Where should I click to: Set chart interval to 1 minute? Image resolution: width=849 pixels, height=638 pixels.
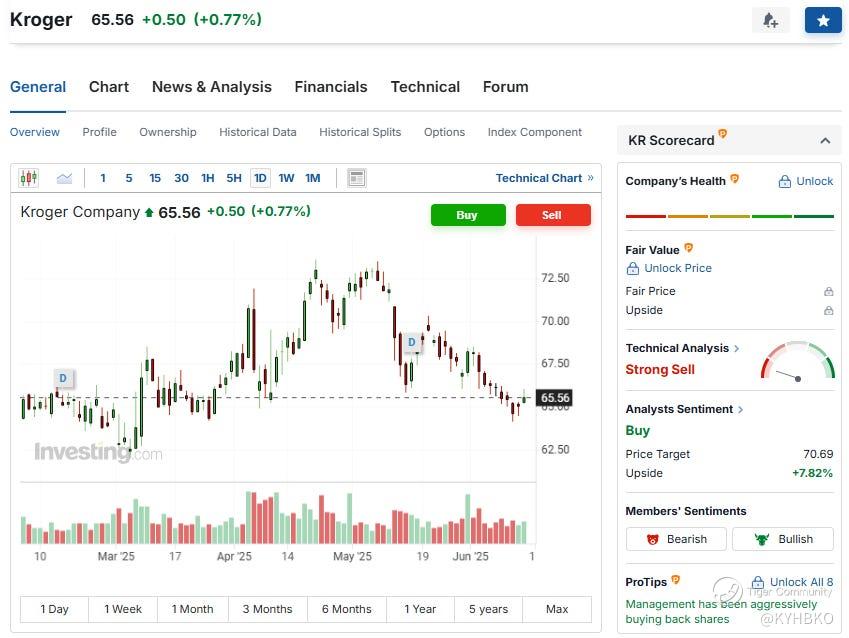[103, 178]
